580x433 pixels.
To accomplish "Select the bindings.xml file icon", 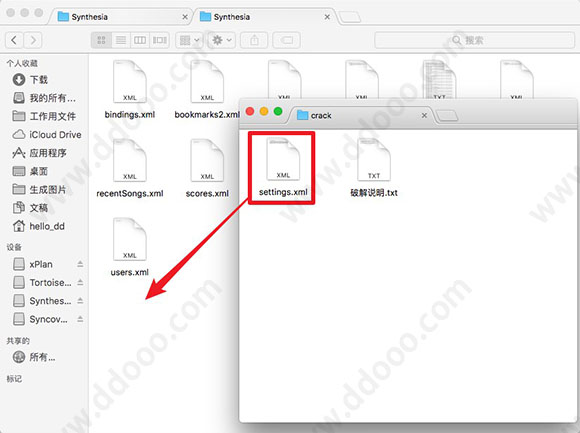I will pyautogui.click(x=129, y=82).
